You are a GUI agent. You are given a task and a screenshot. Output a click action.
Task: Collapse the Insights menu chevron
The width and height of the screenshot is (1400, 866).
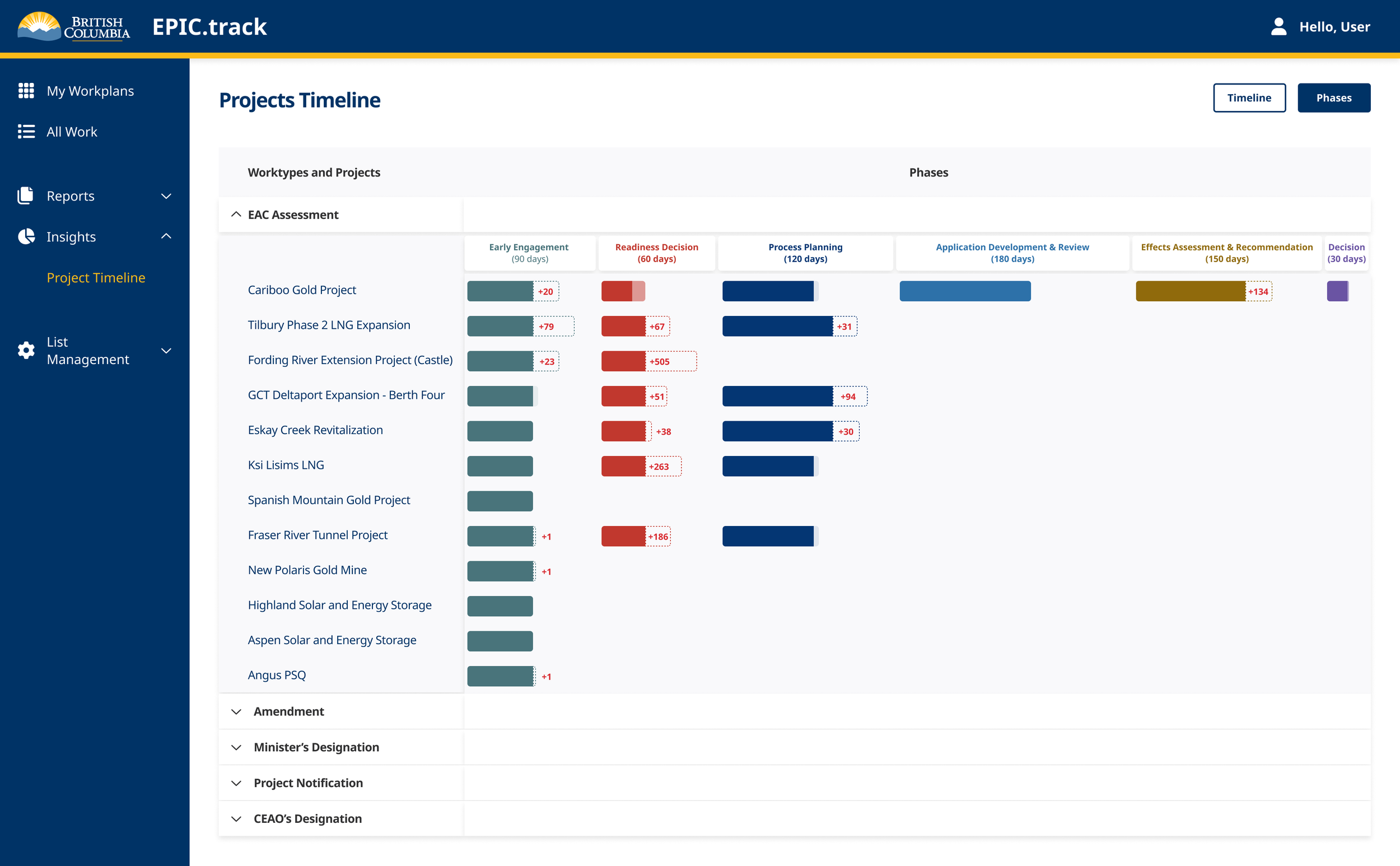click(x=166, y=236)
